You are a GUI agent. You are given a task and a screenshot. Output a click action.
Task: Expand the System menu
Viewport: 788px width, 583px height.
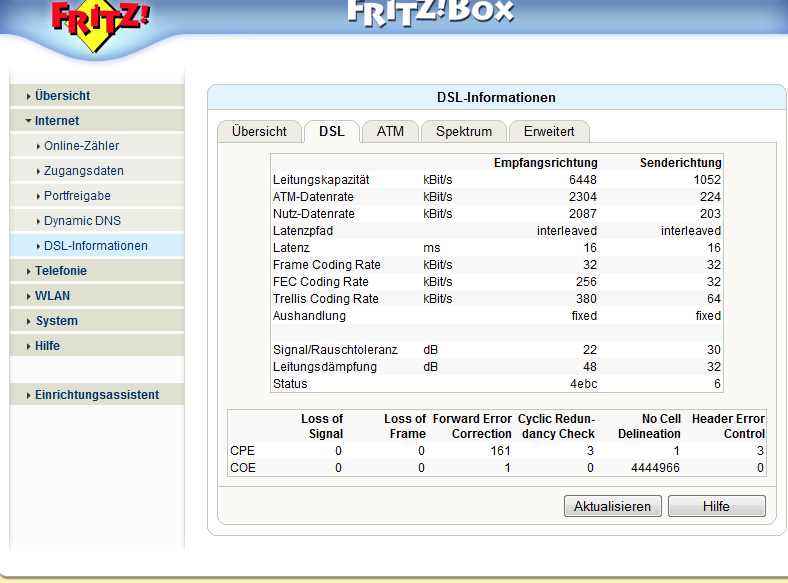point(97,321)
